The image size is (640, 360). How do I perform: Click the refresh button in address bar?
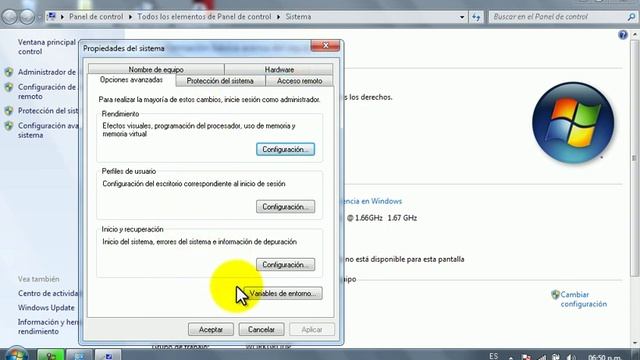point(476,17)
